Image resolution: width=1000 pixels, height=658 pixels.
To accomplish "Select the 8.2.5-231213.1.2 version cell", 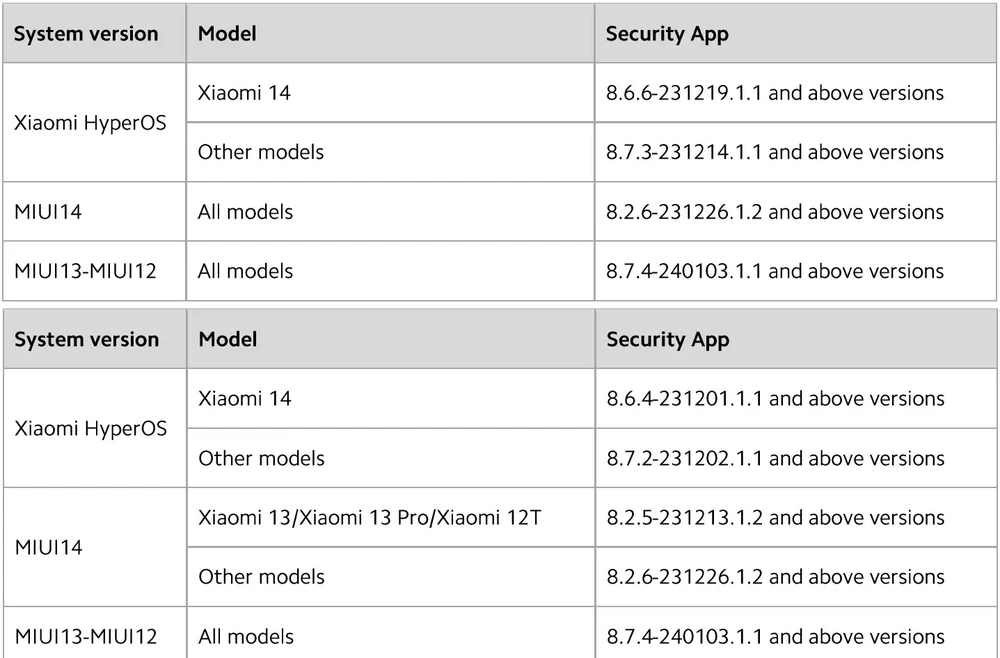I will click(775, 518).
